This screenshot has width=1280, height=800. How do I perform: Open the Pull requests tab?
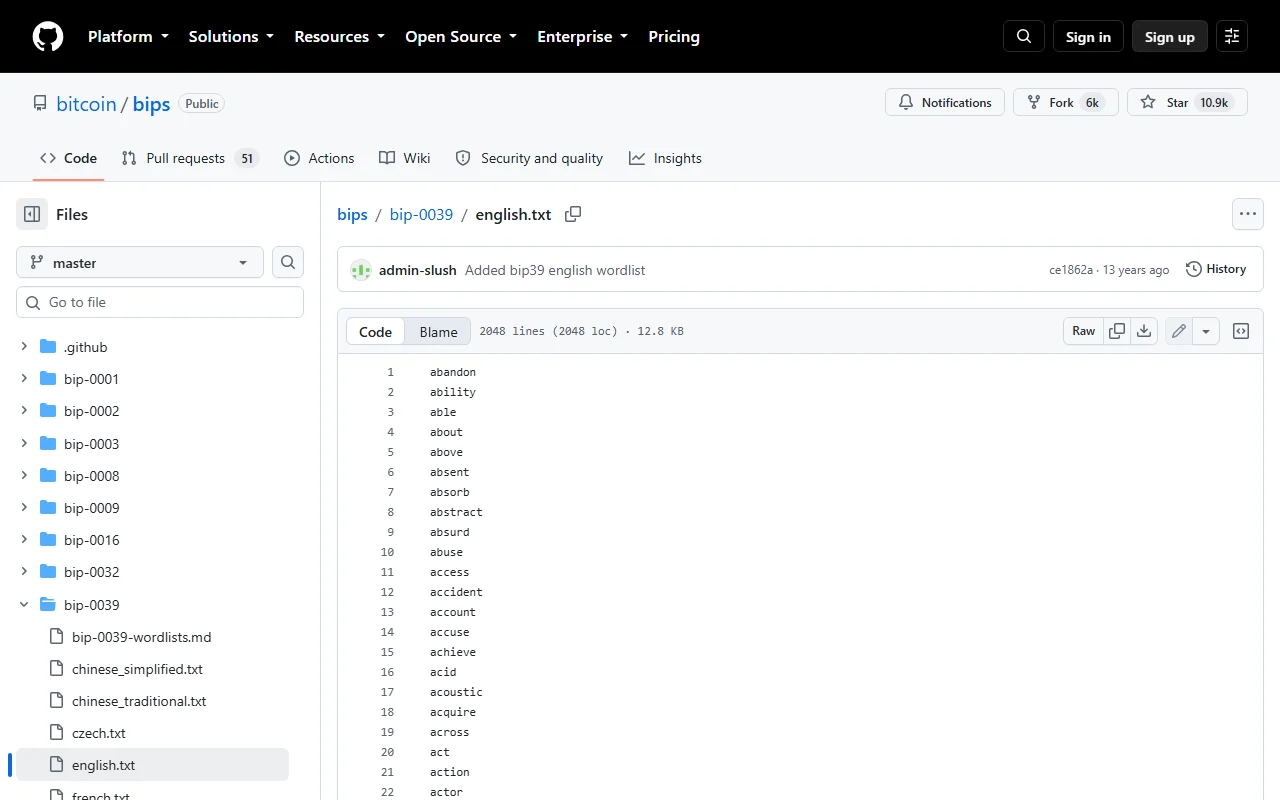(x=190, y=158)
